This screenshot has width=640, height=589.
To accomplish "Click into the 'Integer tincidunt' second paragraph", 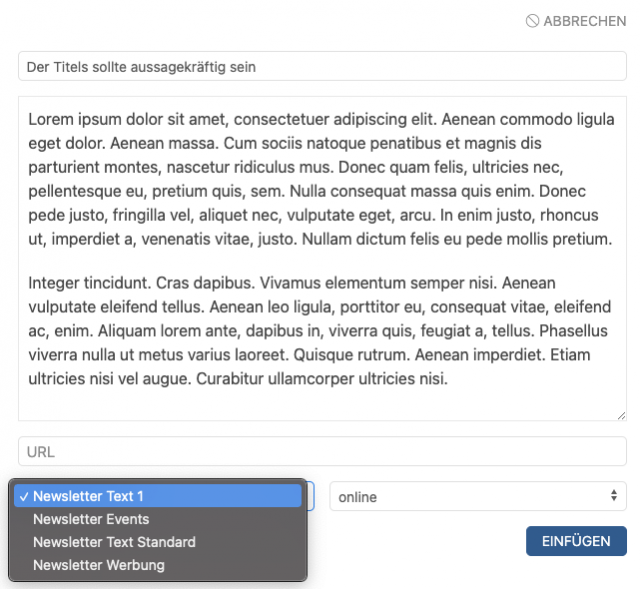I will (320, 331).
